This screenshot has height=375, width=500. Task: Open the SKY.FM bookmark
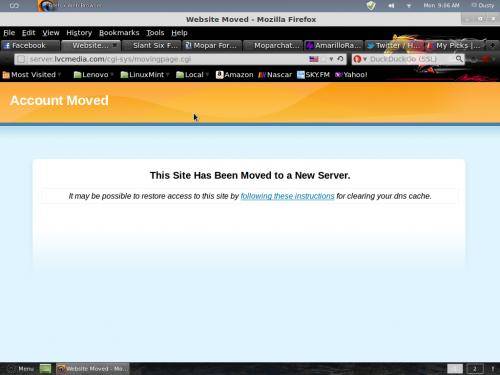pyautogui.click(x=313, y=75)
